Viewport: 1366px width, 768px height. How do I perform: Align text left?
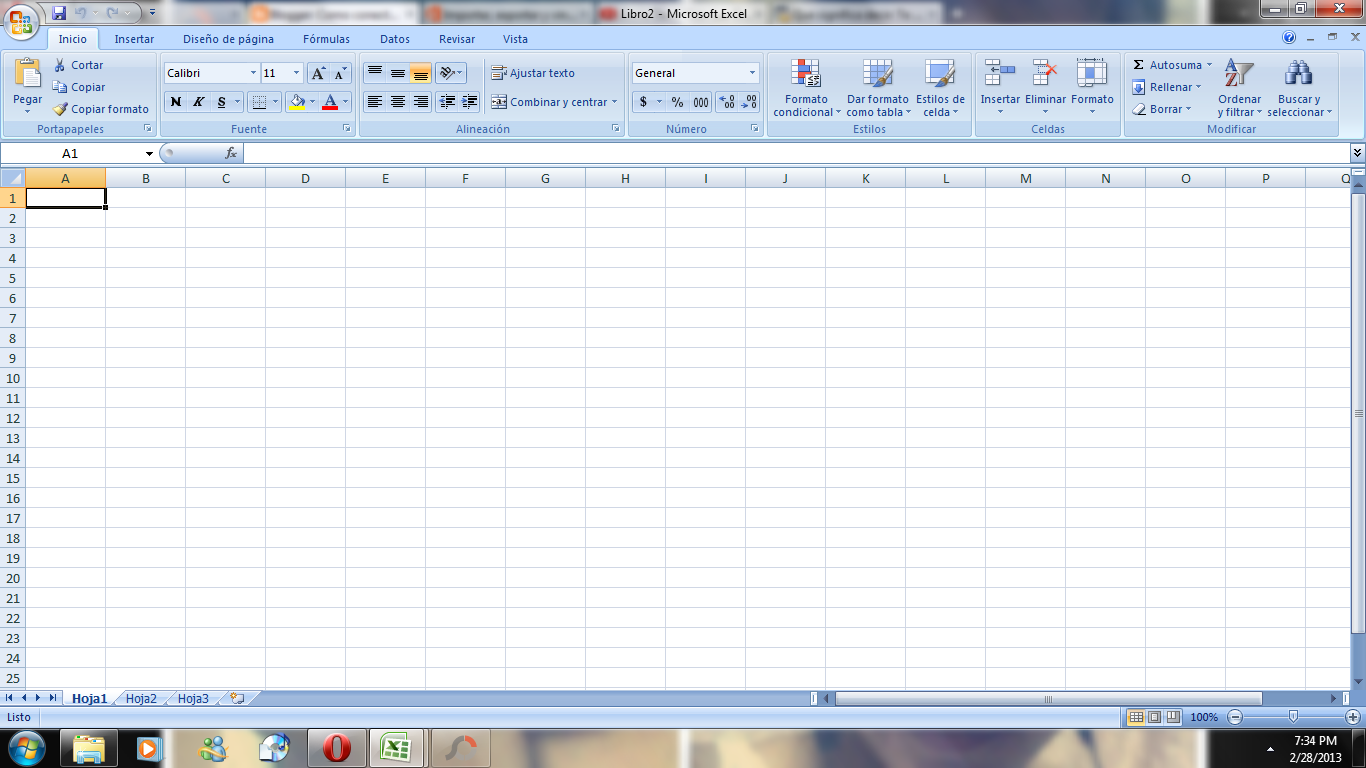pos(375,102)
